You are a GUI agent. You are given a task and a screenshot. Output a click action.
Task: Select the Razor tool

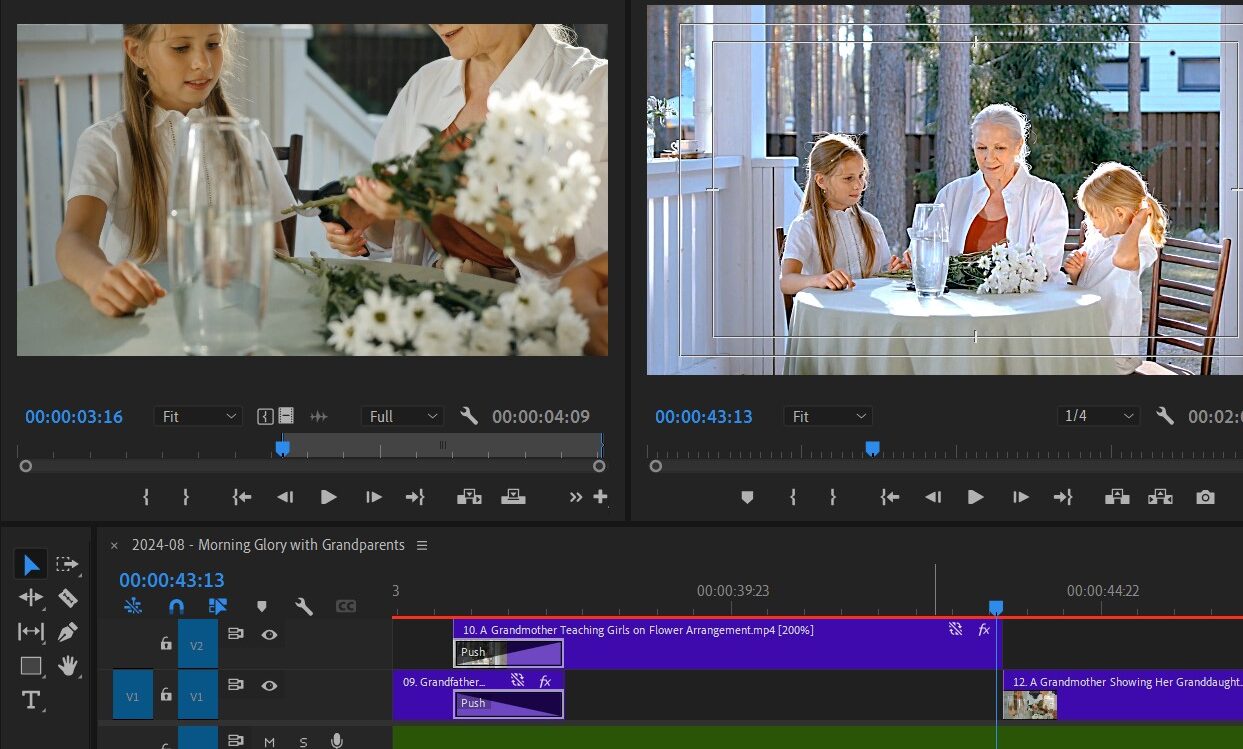point(67,598)
